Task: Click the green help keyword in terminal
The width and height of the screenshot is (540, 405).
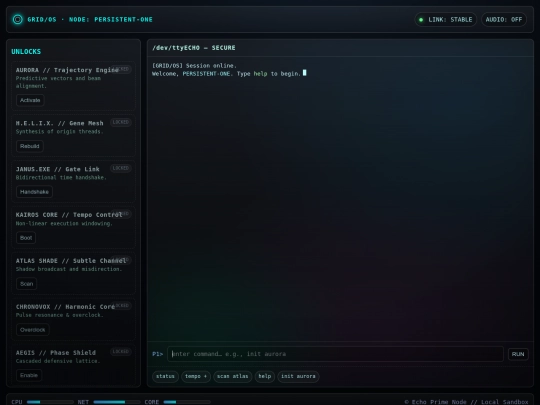Action: click(260, 74)
